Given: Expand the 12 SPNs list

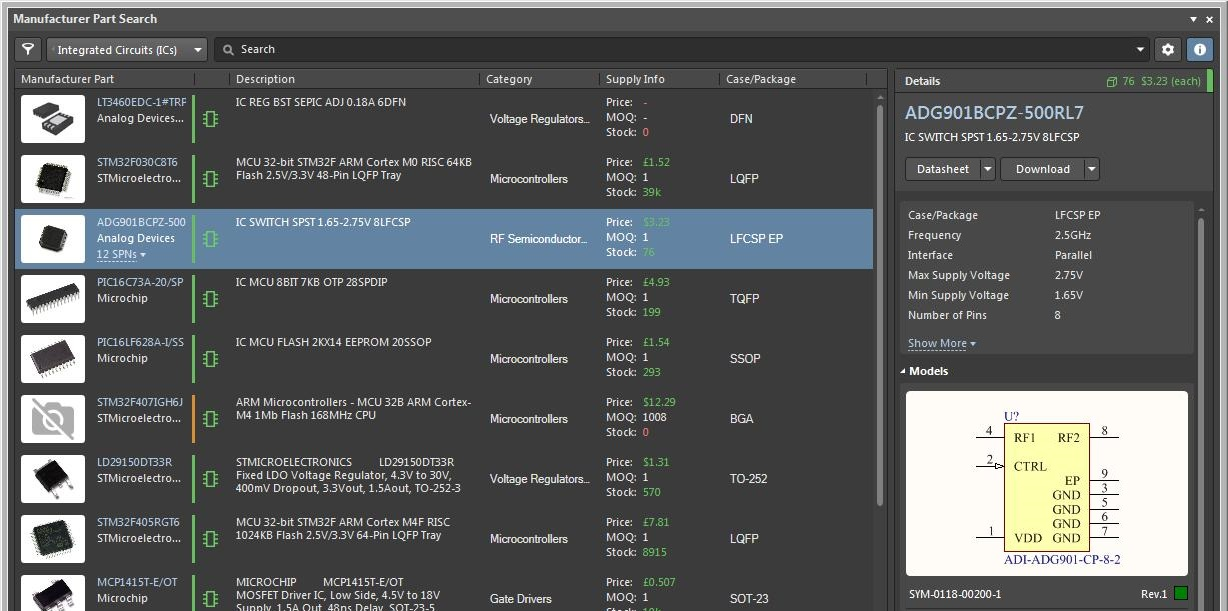Looking at the screenshot, I should point(121,255).
